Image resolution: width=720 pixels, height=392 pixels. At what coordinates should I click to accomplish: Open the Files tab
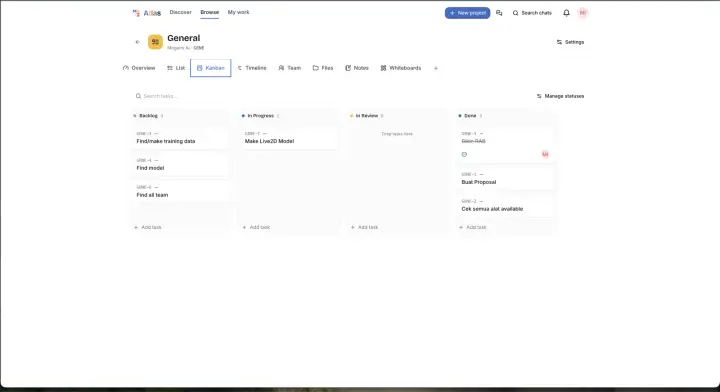(x=323, y=68)
